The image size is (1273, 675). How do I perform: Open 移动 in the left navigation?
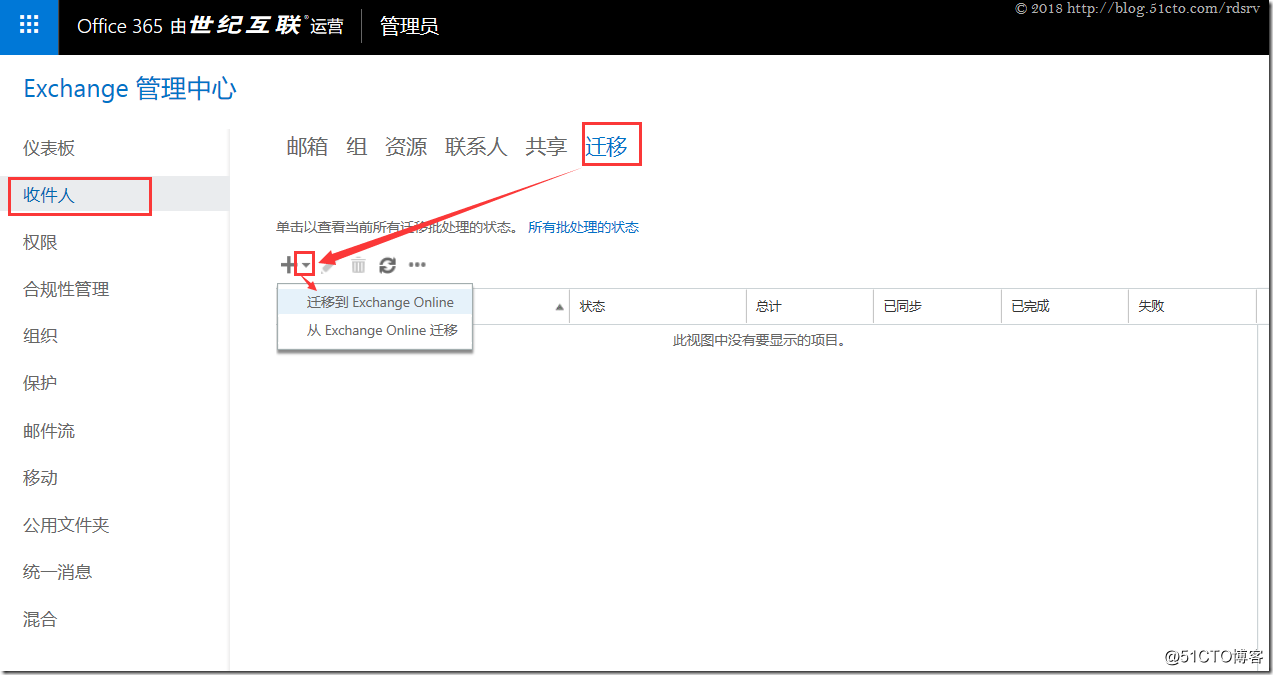[x=40, y=478]
